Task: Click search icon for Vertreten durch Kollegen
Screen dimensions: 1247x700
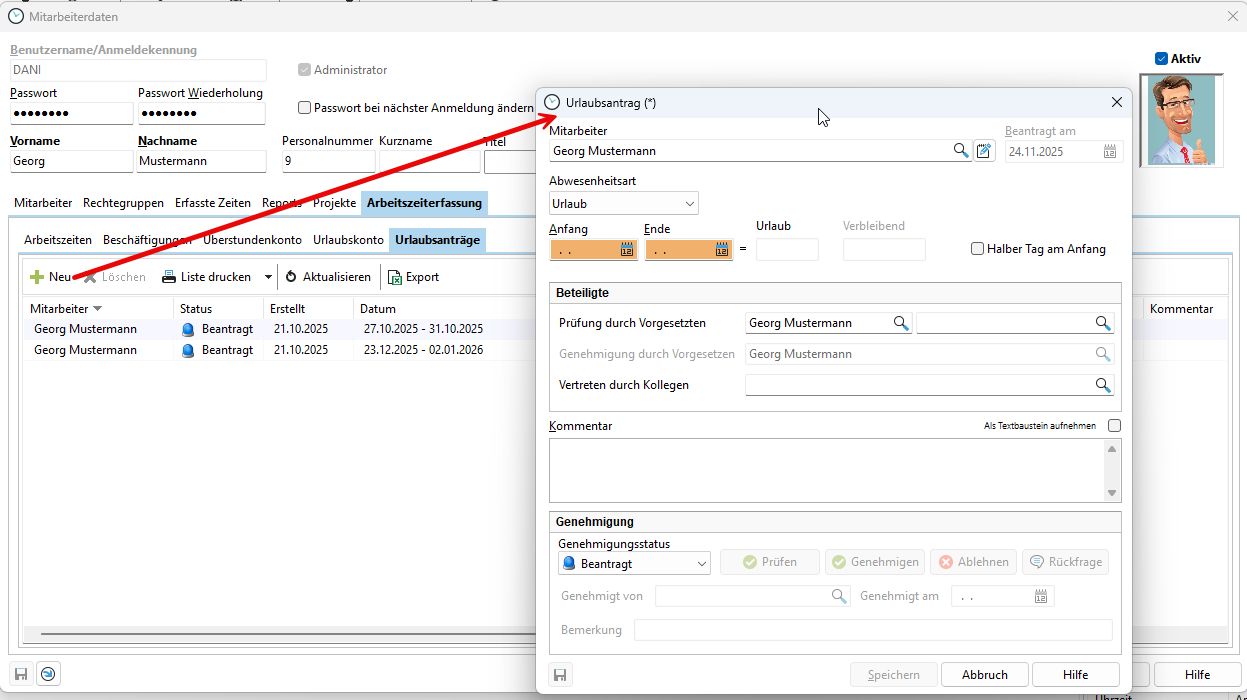Action: 1102,385
